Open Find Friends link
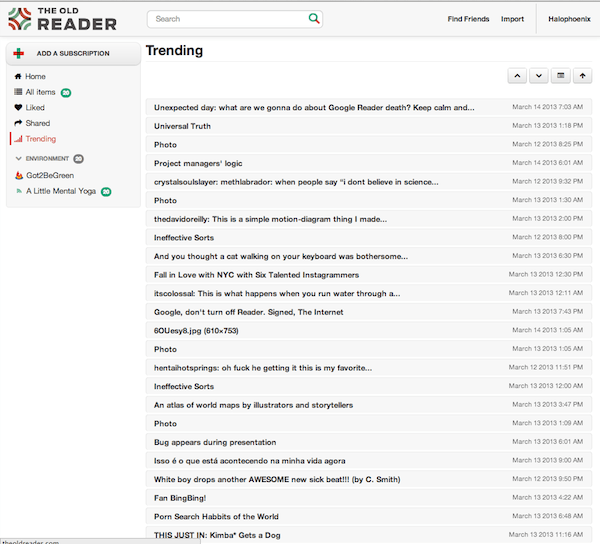Image resolution: width=600 pixels, height=544 pixels. 468,19
